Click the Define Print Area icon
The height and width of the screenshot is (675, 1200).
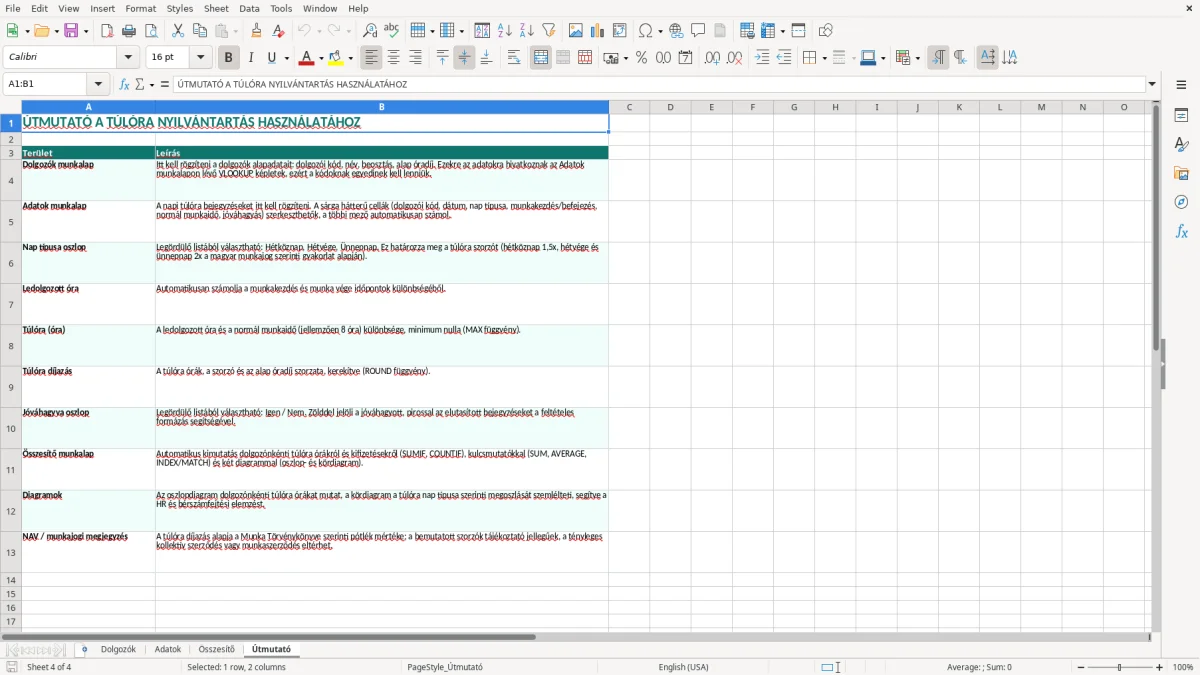coord(747,31)
